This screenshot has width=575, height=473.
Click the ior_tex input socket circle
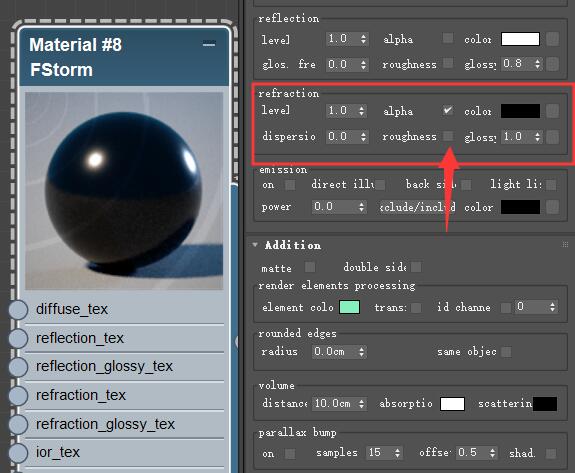click(x=18, y=452)
